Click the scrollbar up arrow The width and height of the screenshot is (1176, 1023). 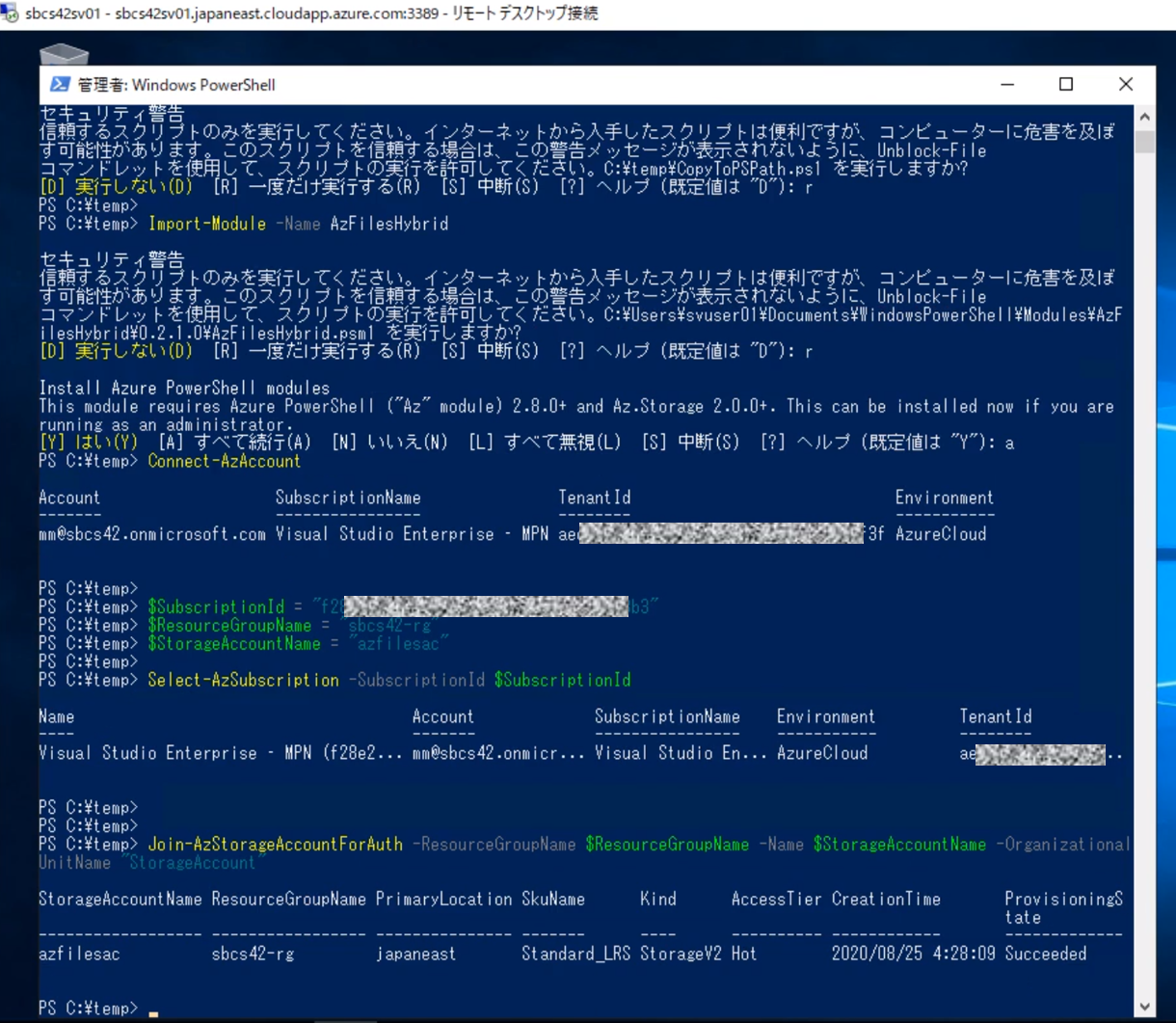pyautogui.click(x=1145, y=117)
